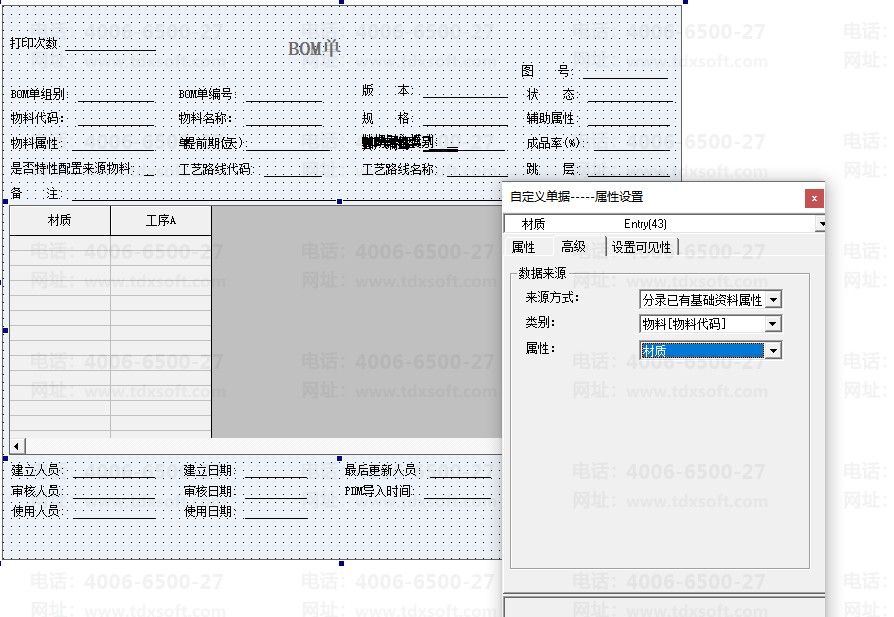This screenshot has width=894, height=617.
Task: Select the 建立日期 label
Action: [x=210, y=470]
